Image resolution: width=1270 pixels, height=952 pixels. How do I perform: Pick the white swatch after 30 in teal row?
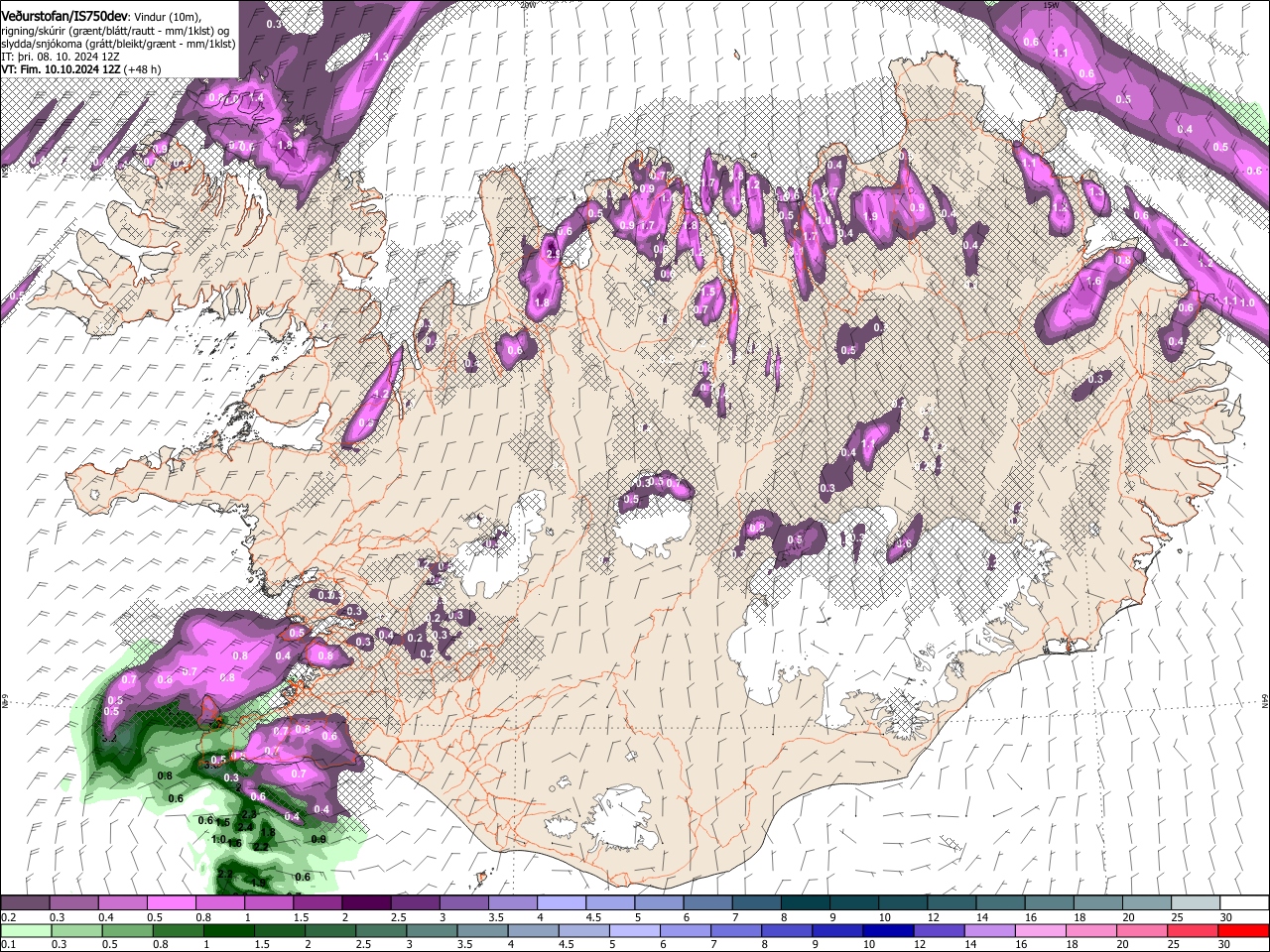point(1245,903)
